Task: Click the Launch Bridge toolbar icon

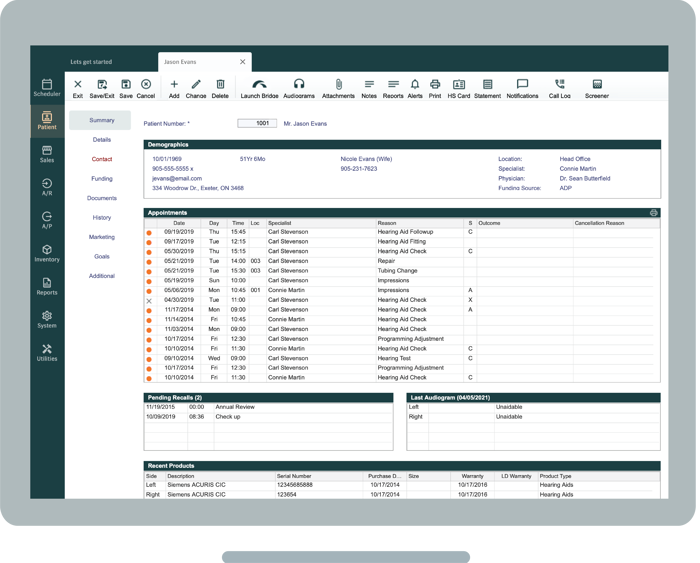Action: 259,86
